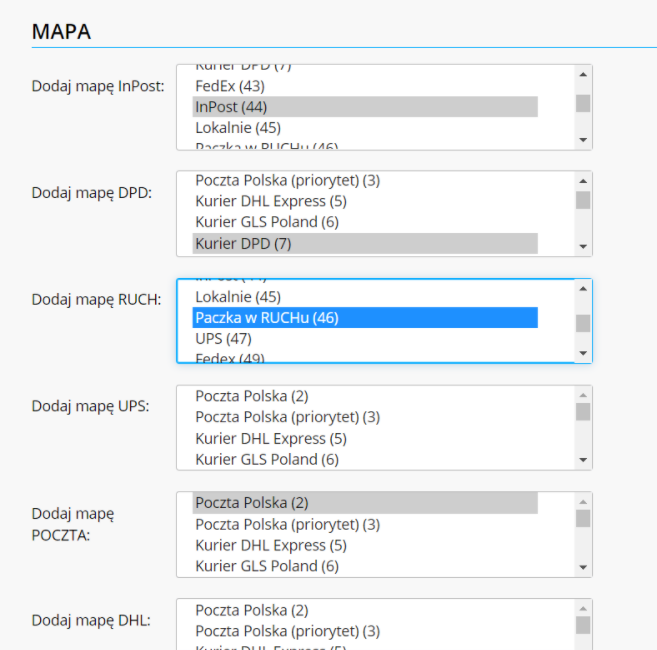Click scrollbar thumb of DHL map list
The width and height of the screenshot is (657, 650).
click(x=583, y=625)
